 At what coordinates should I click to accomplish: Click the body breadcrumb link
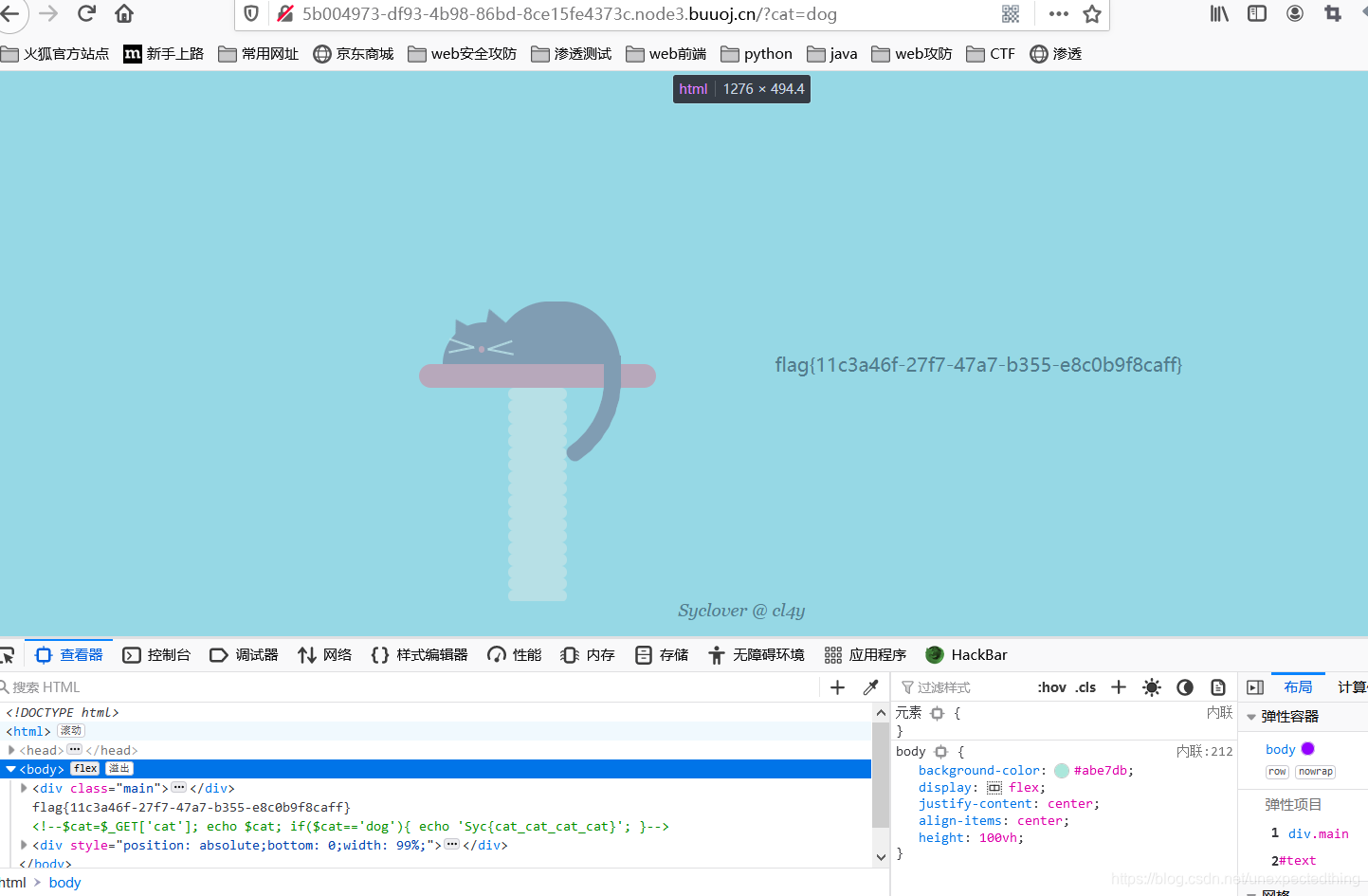click(64, 883)
